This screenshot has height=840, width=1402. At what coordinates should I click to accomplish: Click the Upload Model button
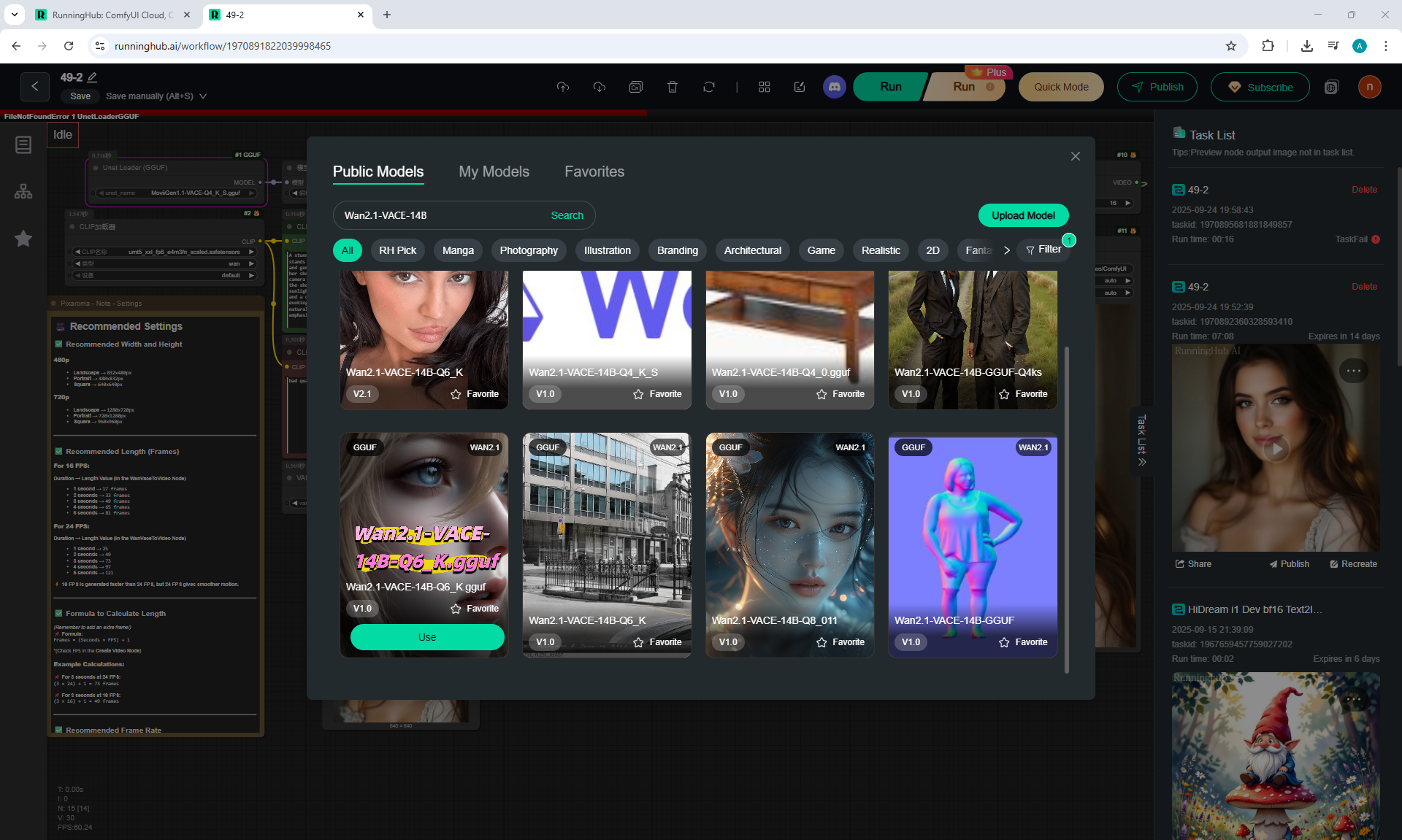tap(1022, 215)
